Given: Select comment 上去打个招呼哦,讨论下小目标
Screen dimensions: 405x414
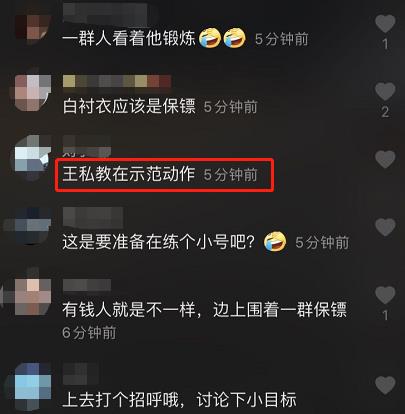Looking at the screenshot, I should pyautogui.click(x=179, y=399).
